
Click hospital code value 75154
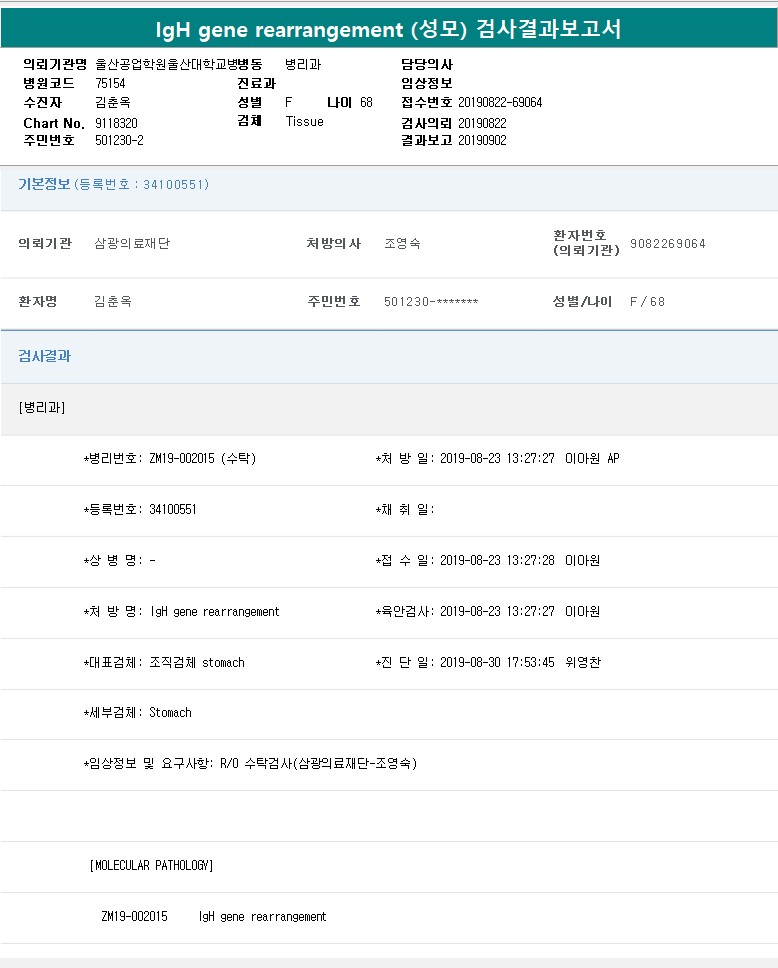pyautogui.click(x=110, y=83)
